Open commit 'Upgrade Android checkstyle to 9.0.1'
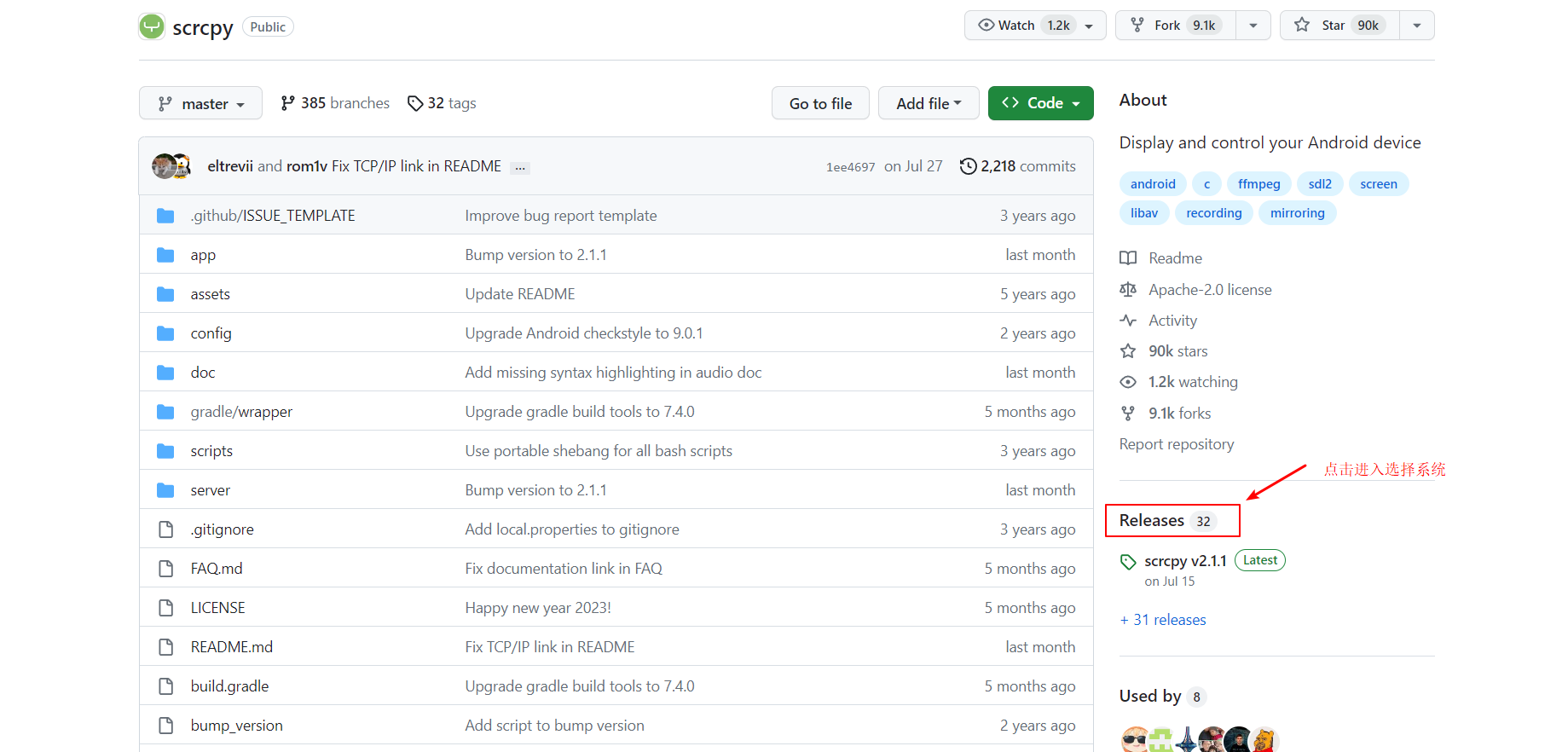This screenshot has height=752, width=1568. click(584, 333)
